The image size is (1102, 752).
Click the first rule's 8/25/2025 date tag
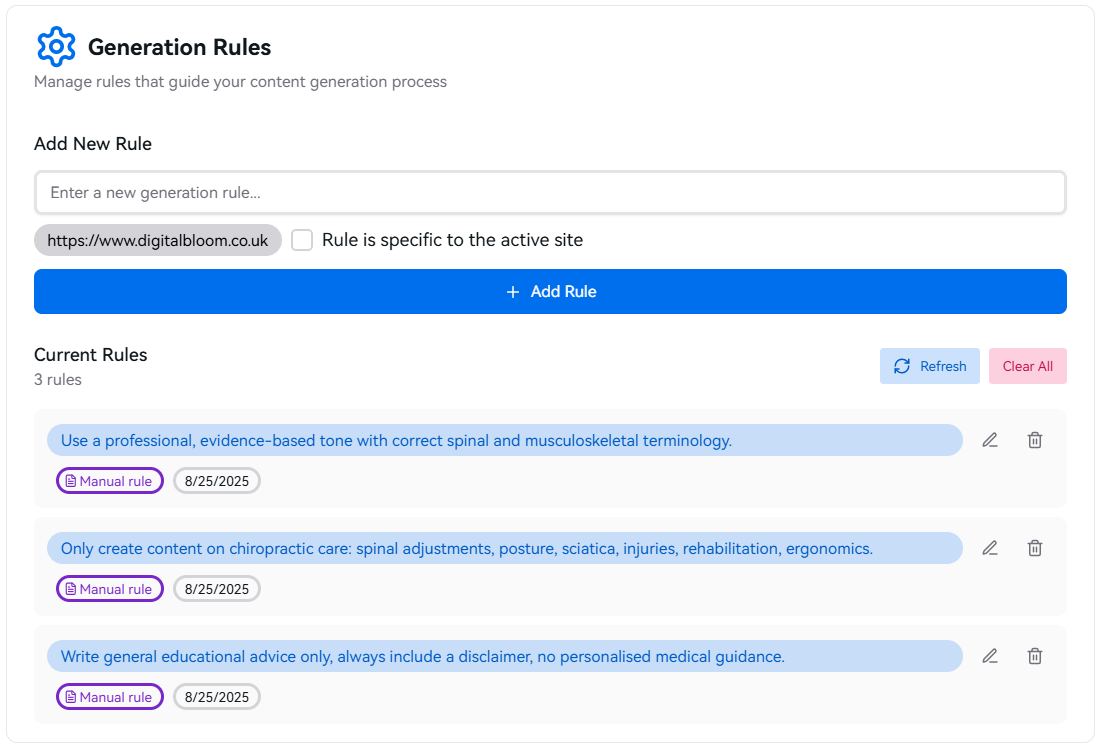217,481
